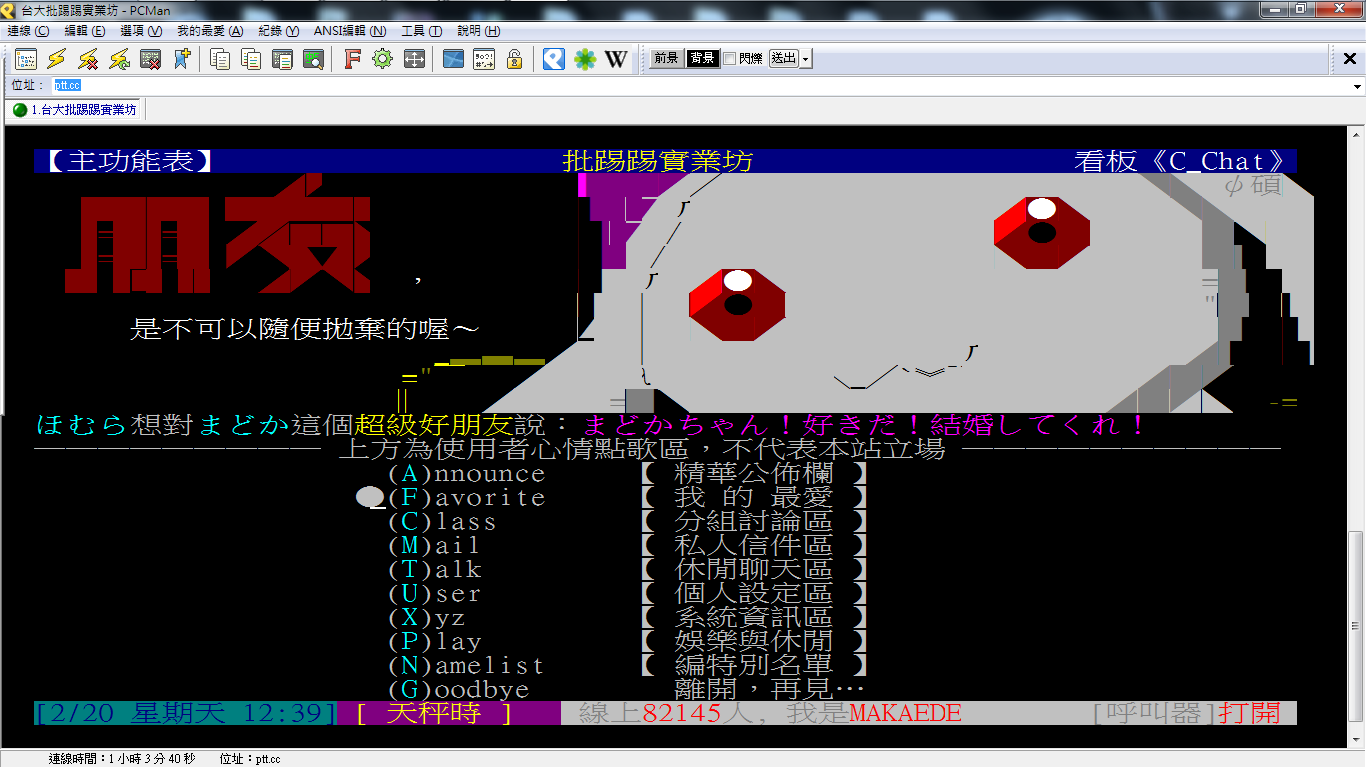Click the green flower toolbar icon
Screen dimensions: 1366x768
(x=585, y=59)
